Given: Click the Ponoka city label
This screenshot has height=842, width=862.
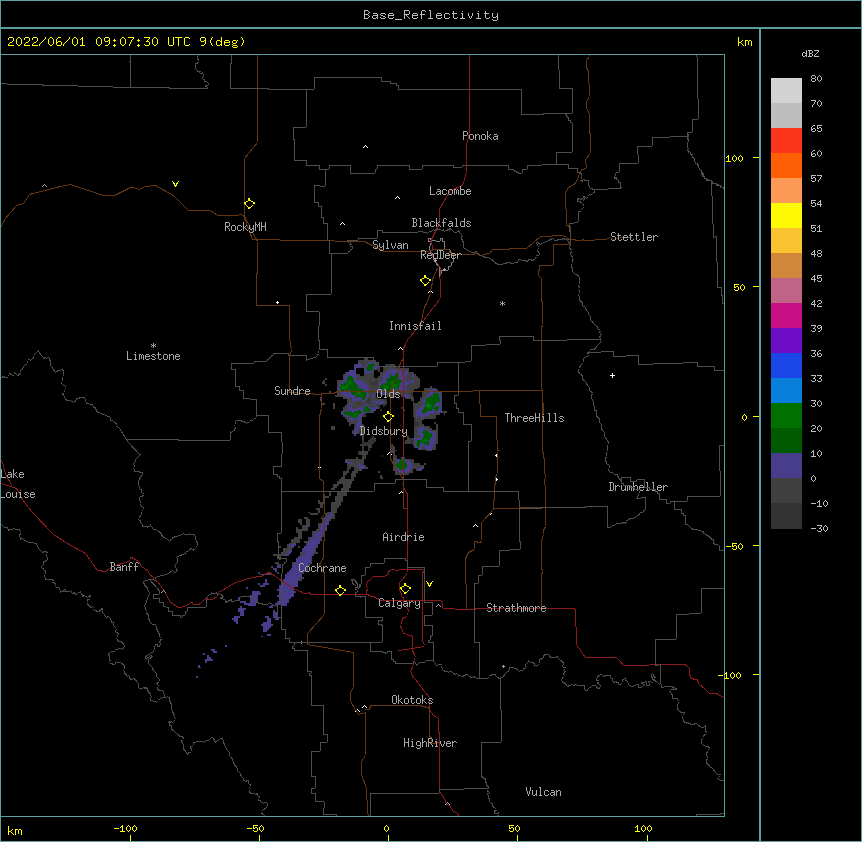Looking at the screenshot, I should point(480,136).
